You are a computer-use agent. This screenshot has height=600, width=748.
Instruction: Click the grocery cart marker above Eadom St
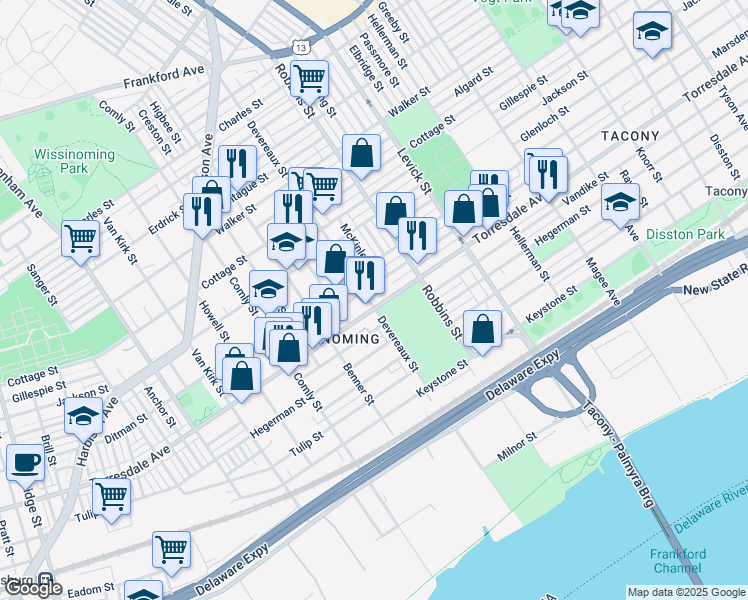tap(172, 550)
